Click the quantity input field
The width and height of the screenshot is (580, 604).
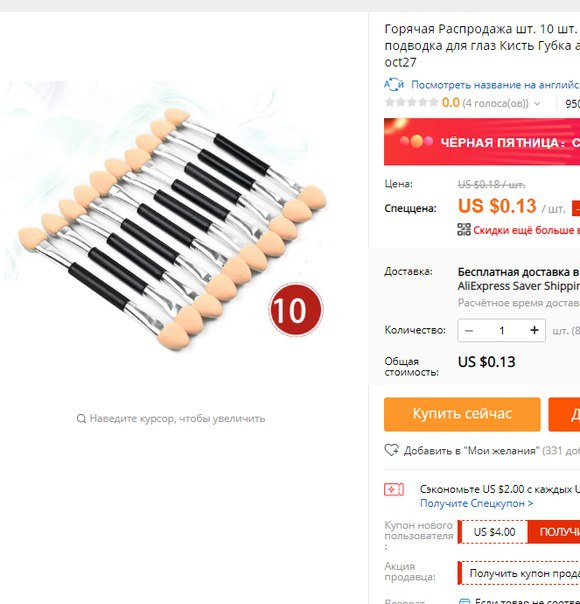[501, 331]
